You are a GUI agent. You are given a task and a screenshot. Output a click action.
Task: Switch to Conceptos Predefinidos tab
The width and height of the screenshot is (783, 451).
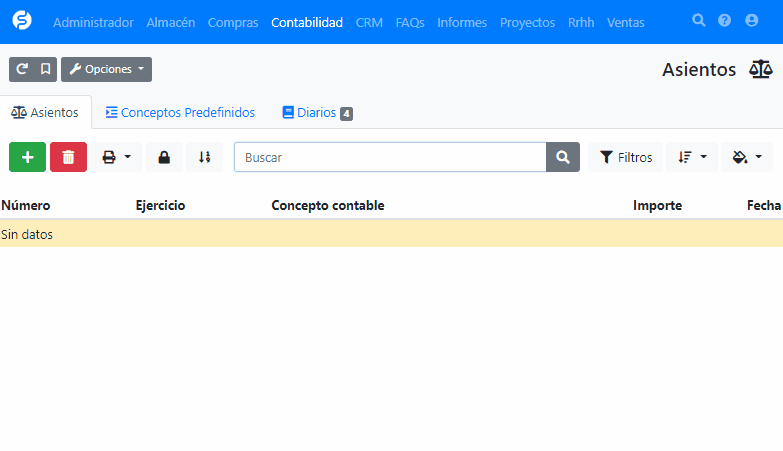coord(180,113)
